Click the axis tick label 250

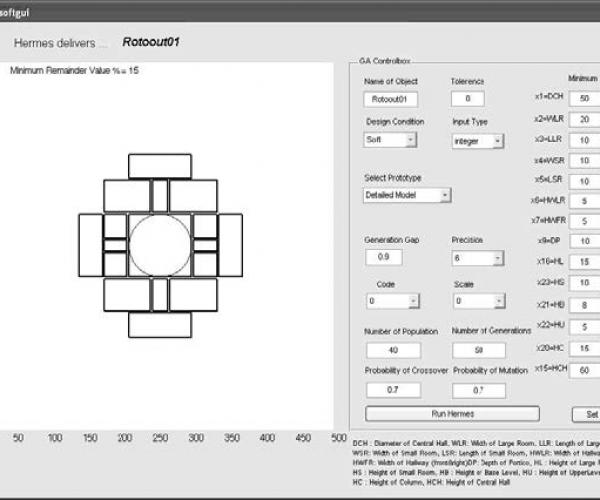160,438
